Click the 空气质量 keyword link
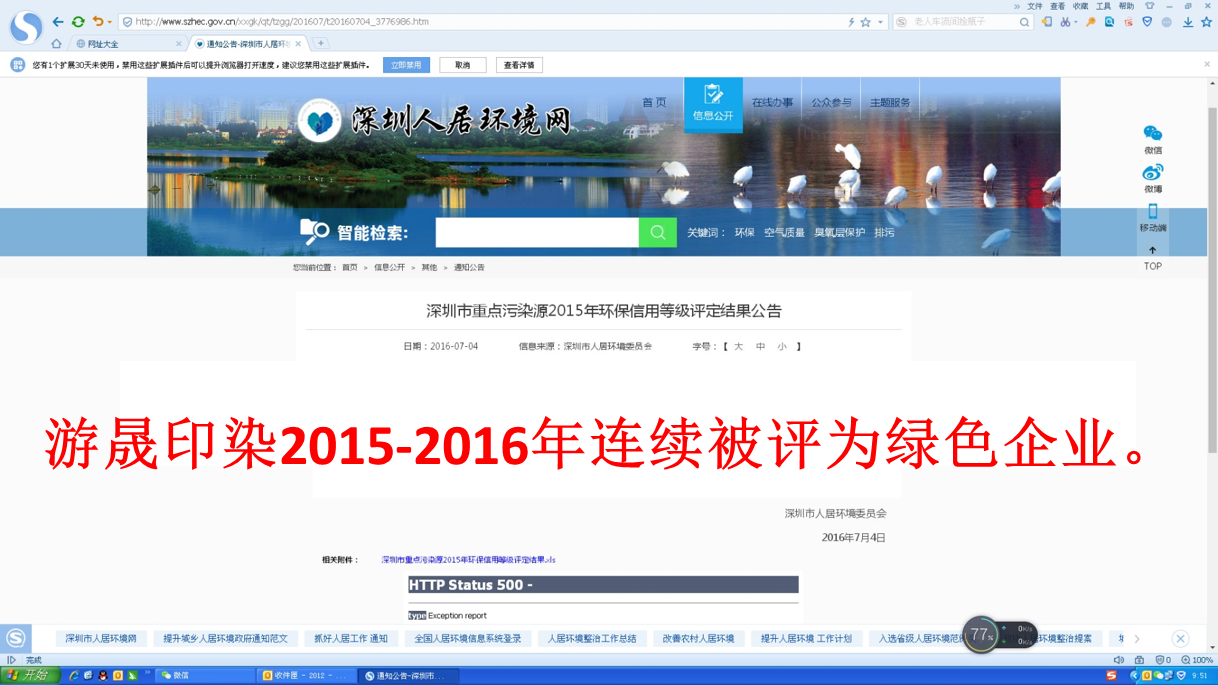Image resolution: width=1218 pixels, height=685 pixels. coord(784,233)
